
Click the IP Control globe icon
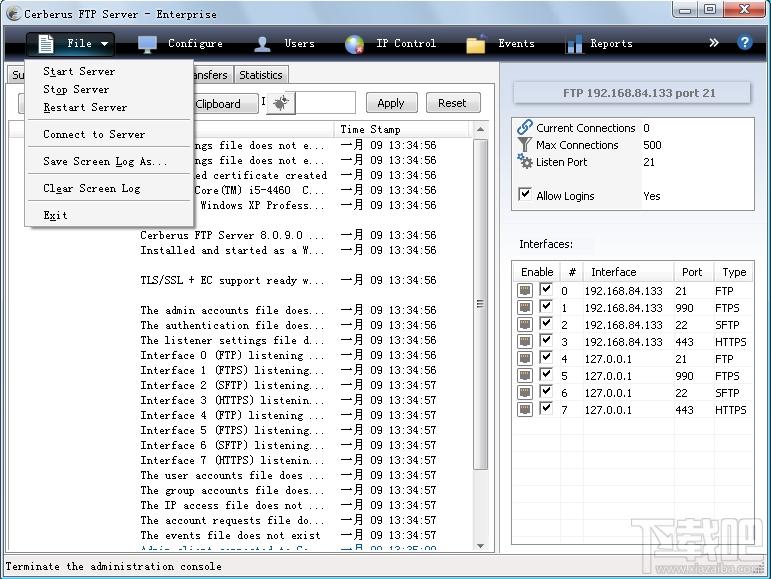tap(354, 44)
